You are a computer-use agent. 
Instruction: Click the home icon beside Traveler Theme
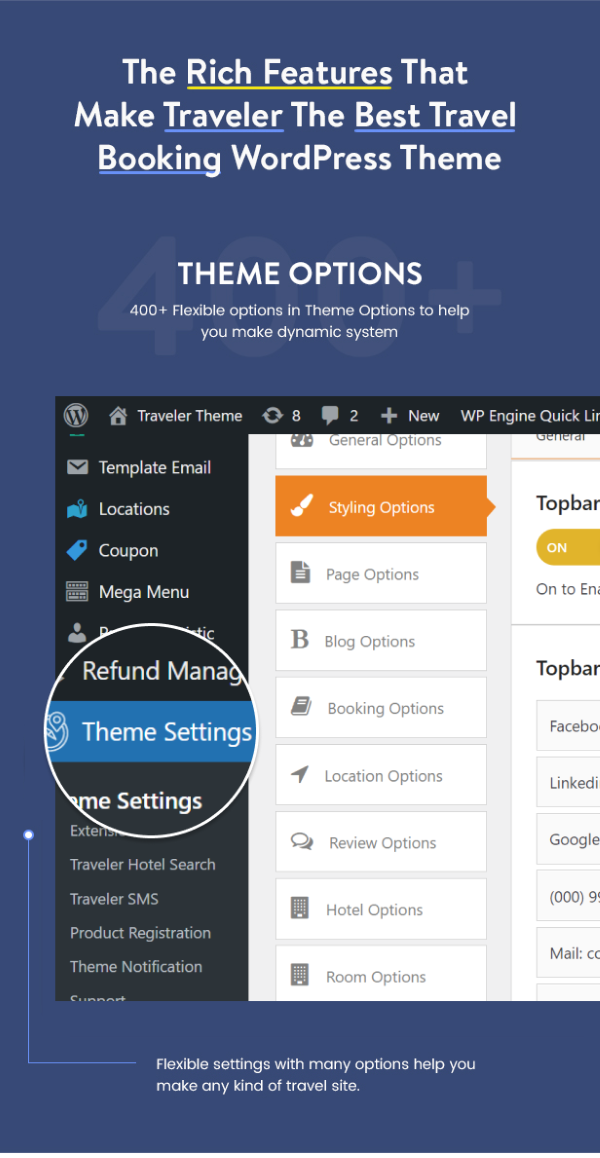point(119,416)
